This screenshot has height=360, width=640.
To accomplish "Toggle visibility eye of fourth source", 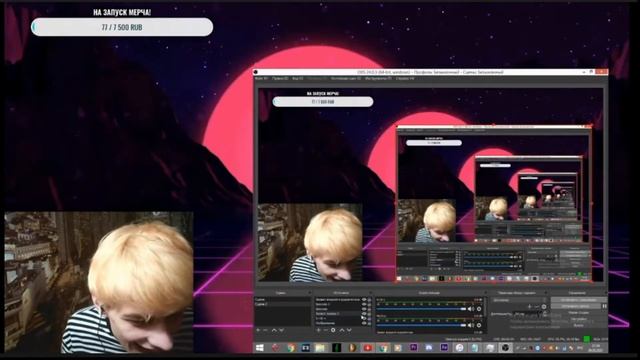I will pyautogui.click(x=364, y=313).
